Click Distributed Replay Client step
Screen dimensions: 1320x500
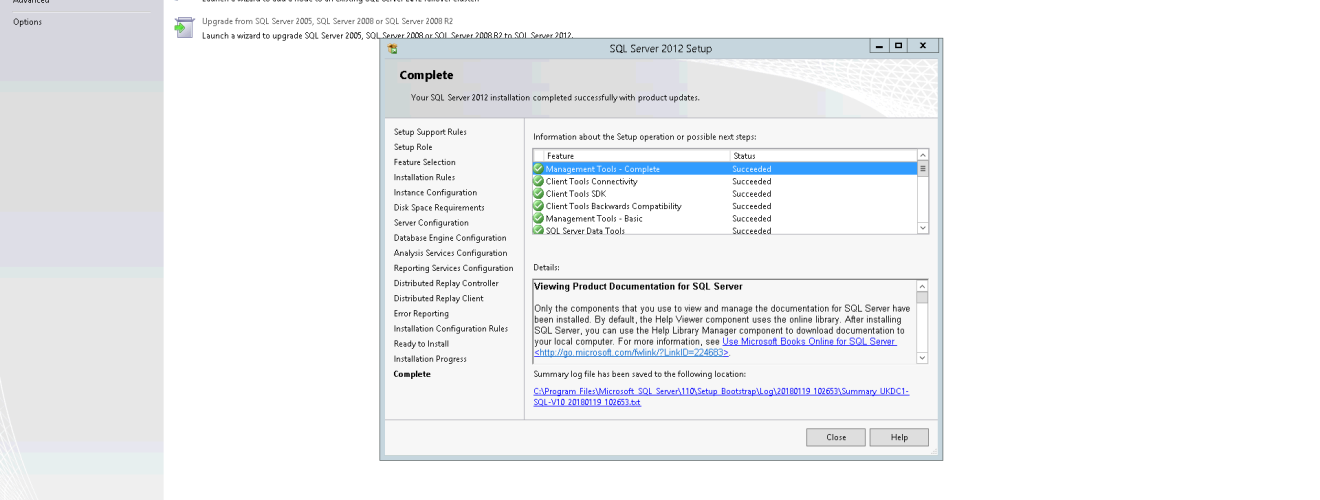point(438,298)
